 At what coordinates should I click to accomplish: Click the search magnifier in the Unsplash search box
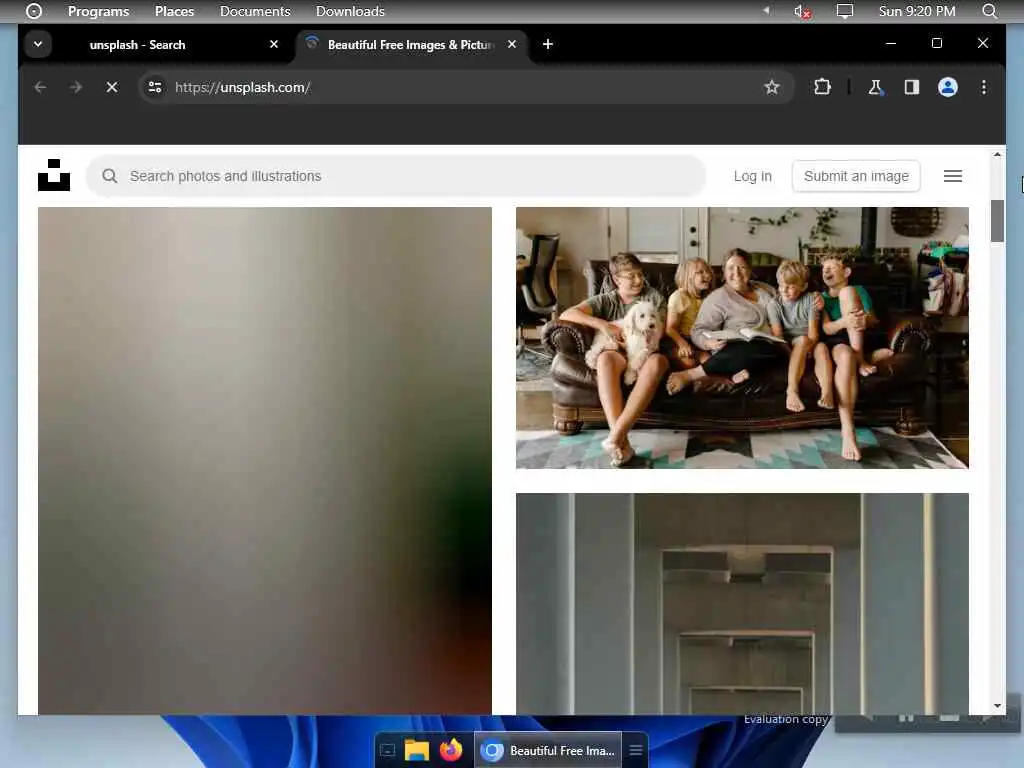pos(110,176)
